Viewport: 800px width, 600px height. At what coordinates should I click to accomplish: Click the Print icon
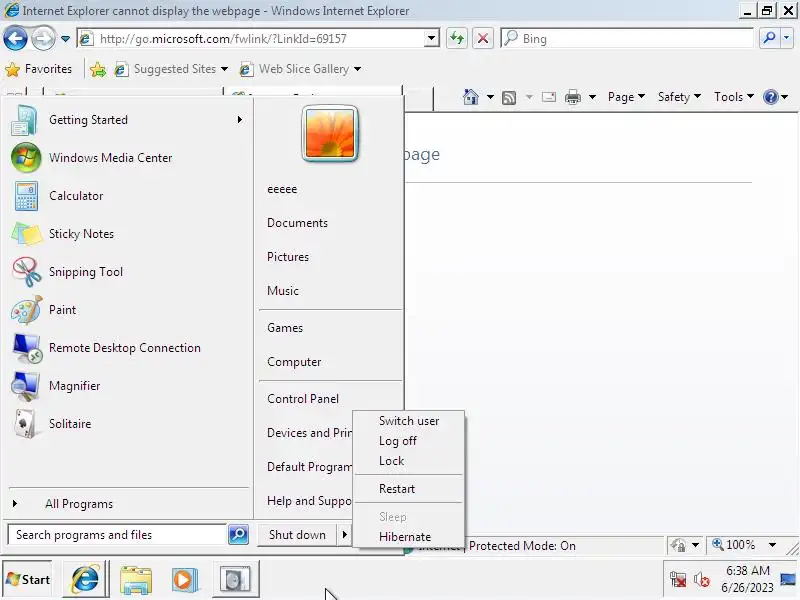pos(573,96)
